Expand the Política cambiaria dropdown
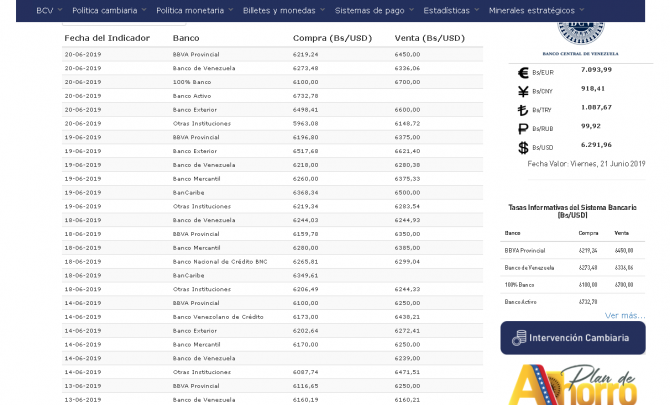 (x=108, y=10)
